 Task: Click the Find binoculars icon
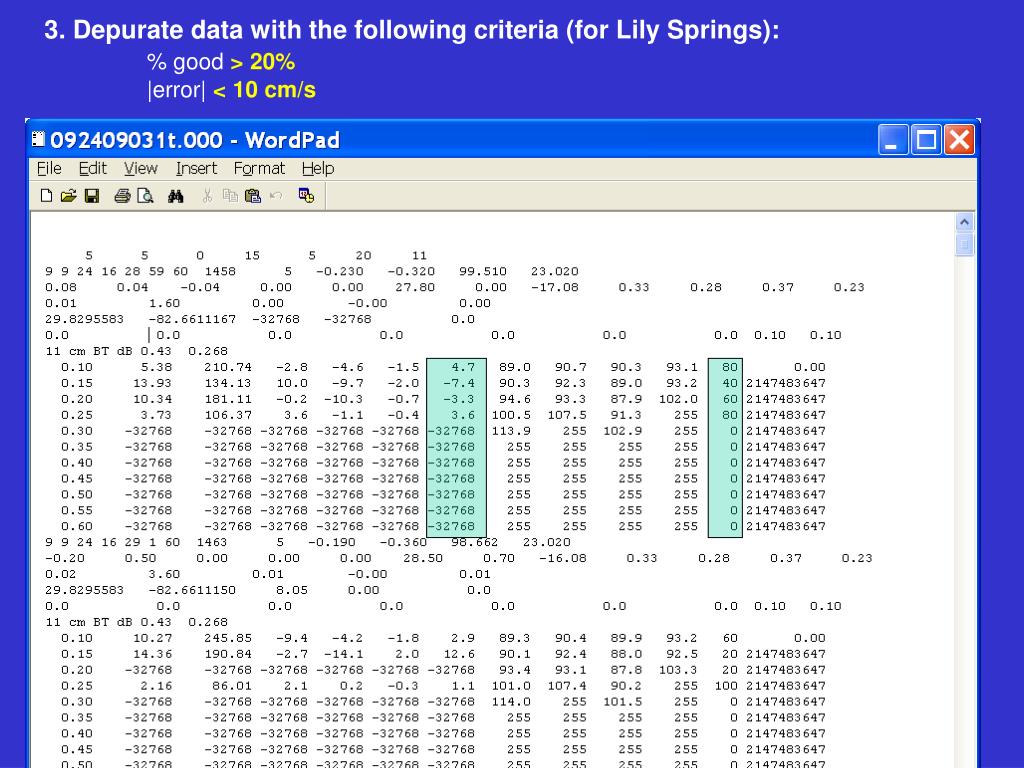[176, 196]
